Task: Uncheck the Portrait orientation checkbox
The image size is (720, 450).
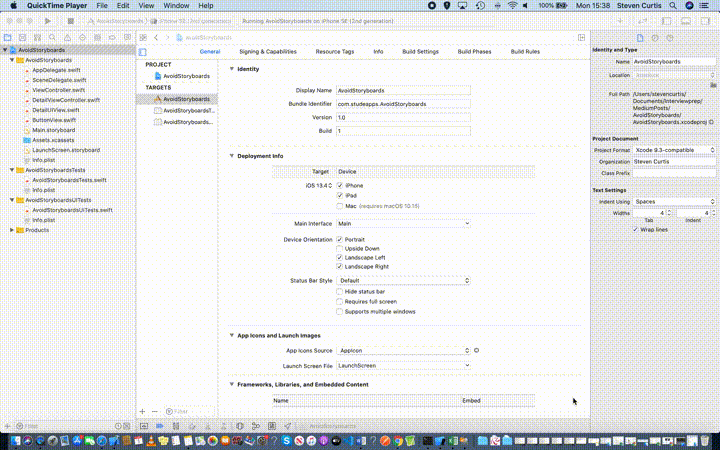Action: click(340, 240)
